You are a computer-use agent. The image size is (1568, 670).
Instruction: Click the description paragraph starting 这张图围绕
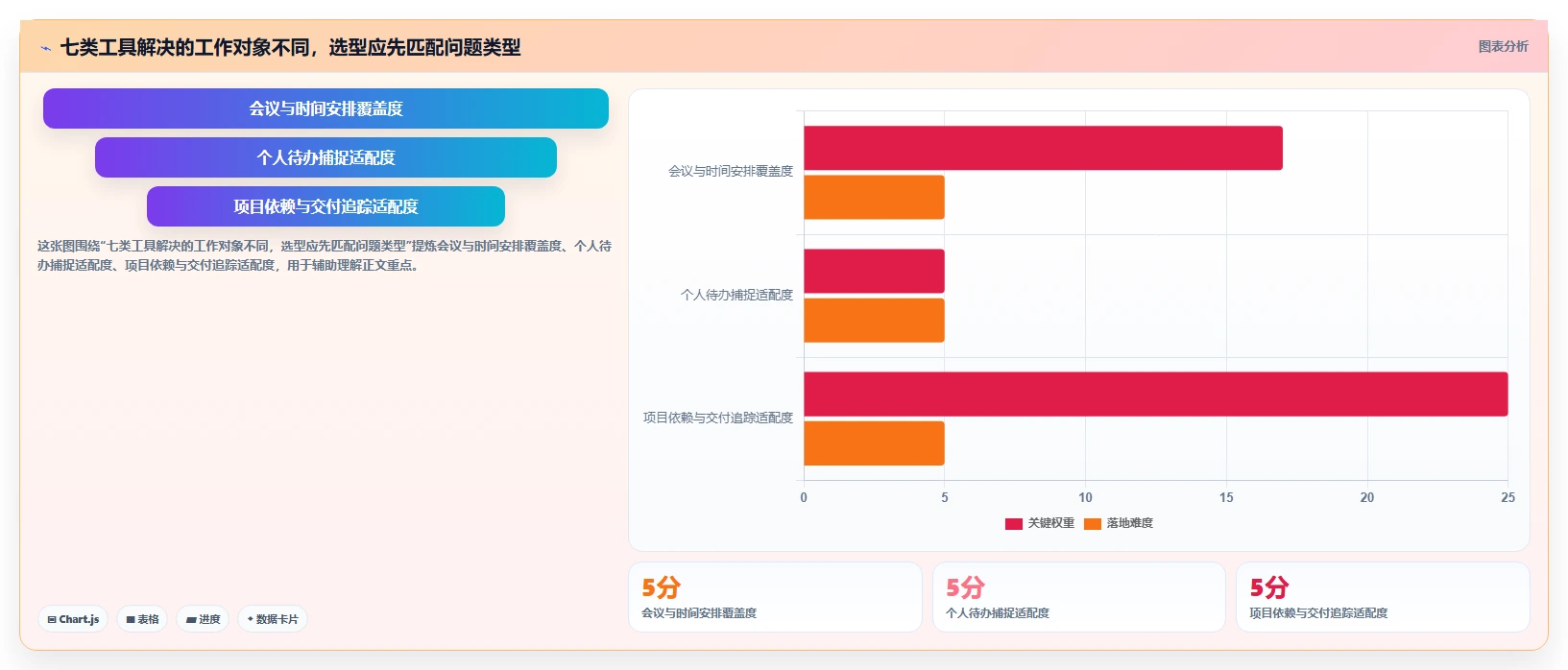(x=325, y=255)
